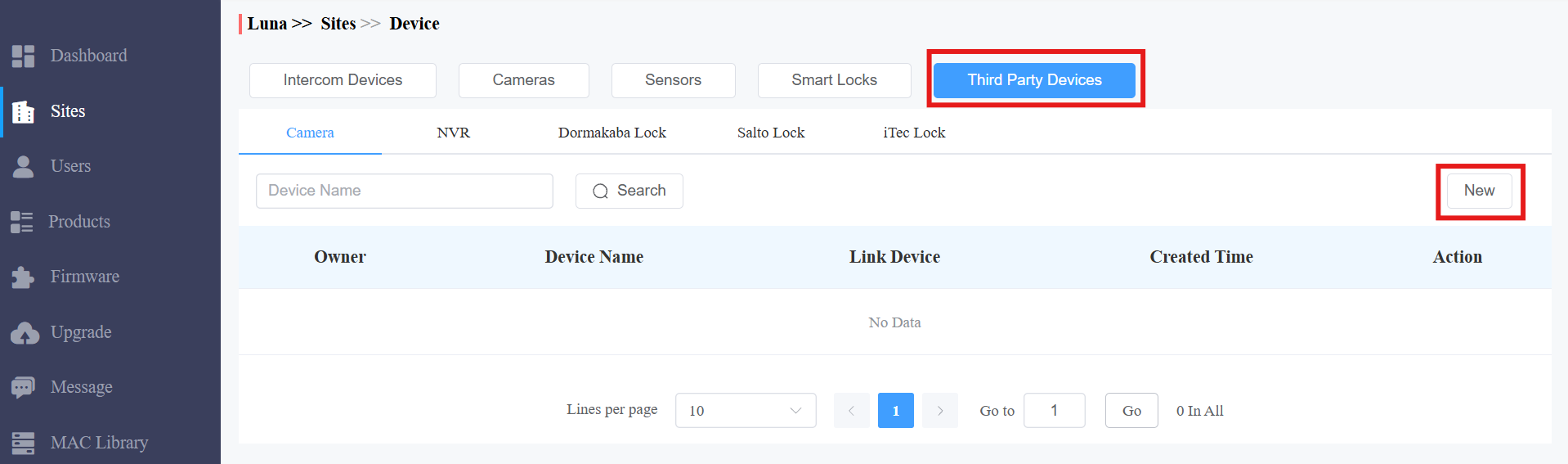Click the Search button

(x=629, y=191)
